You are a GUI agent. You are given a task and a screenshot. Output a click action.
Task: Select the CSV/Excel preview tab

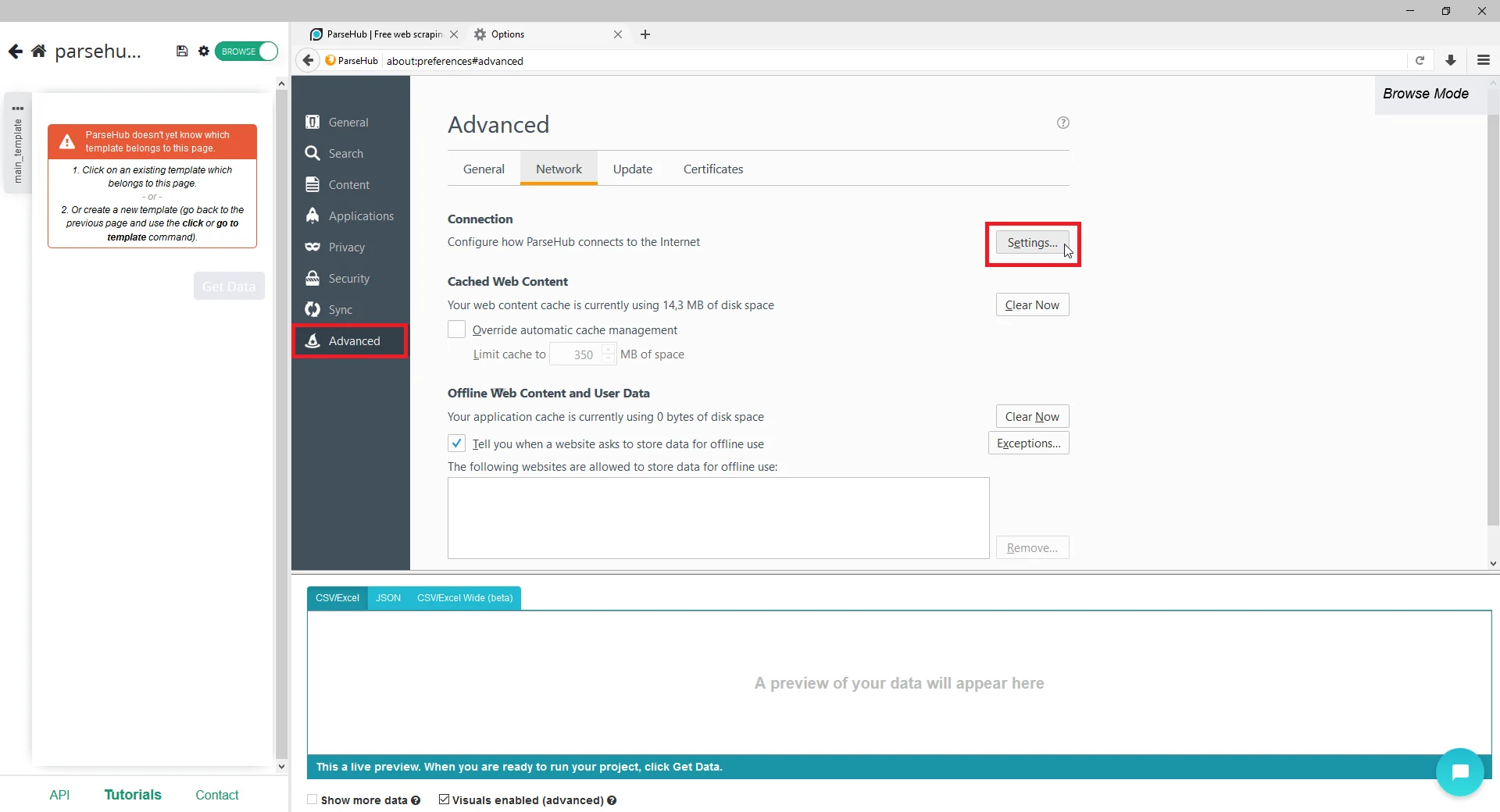point(337,598)
